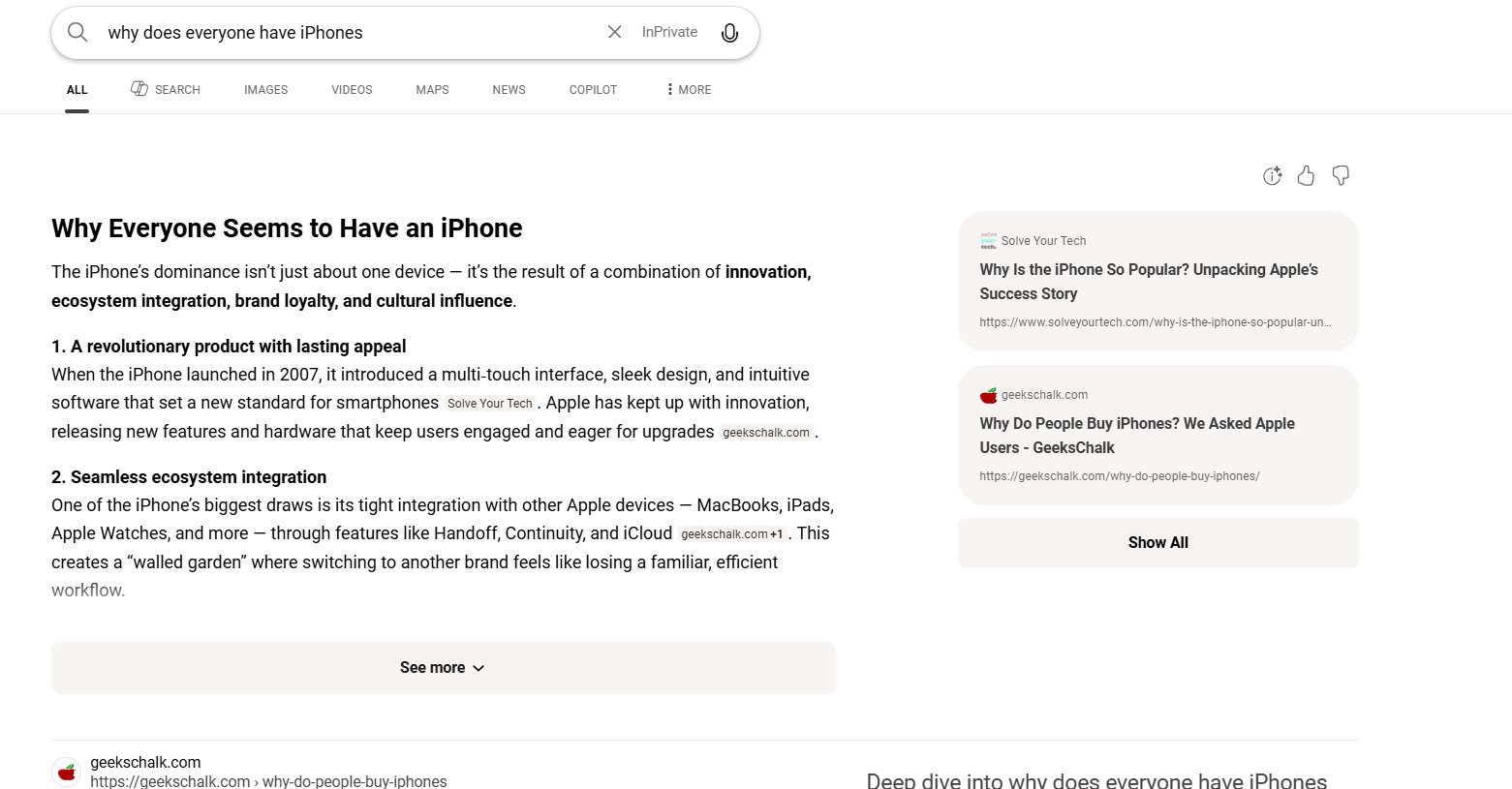Click the thumbs down feedback icon
This screenshot has height=789, width=1512.
(1341, 175)
